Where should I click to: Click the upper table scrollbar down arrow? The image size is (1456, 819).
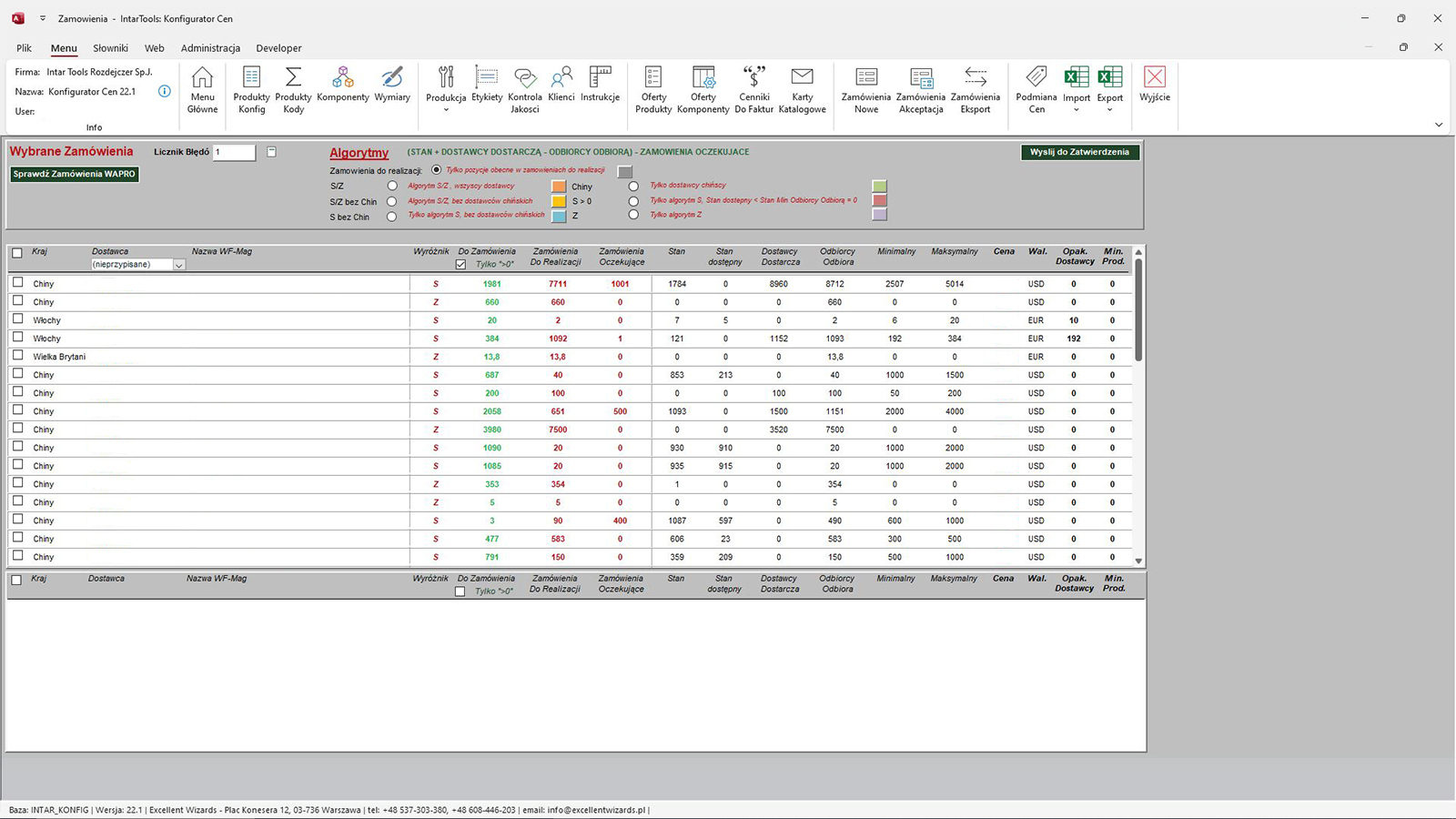pos(1138,561)
